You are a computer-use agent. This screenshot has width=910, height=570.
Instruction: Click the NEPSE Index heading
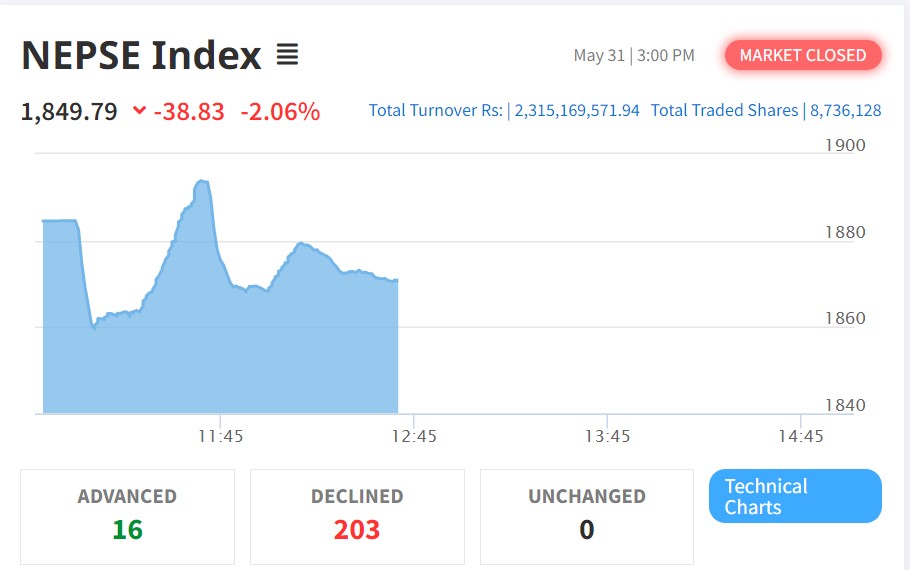click(141, 55)
